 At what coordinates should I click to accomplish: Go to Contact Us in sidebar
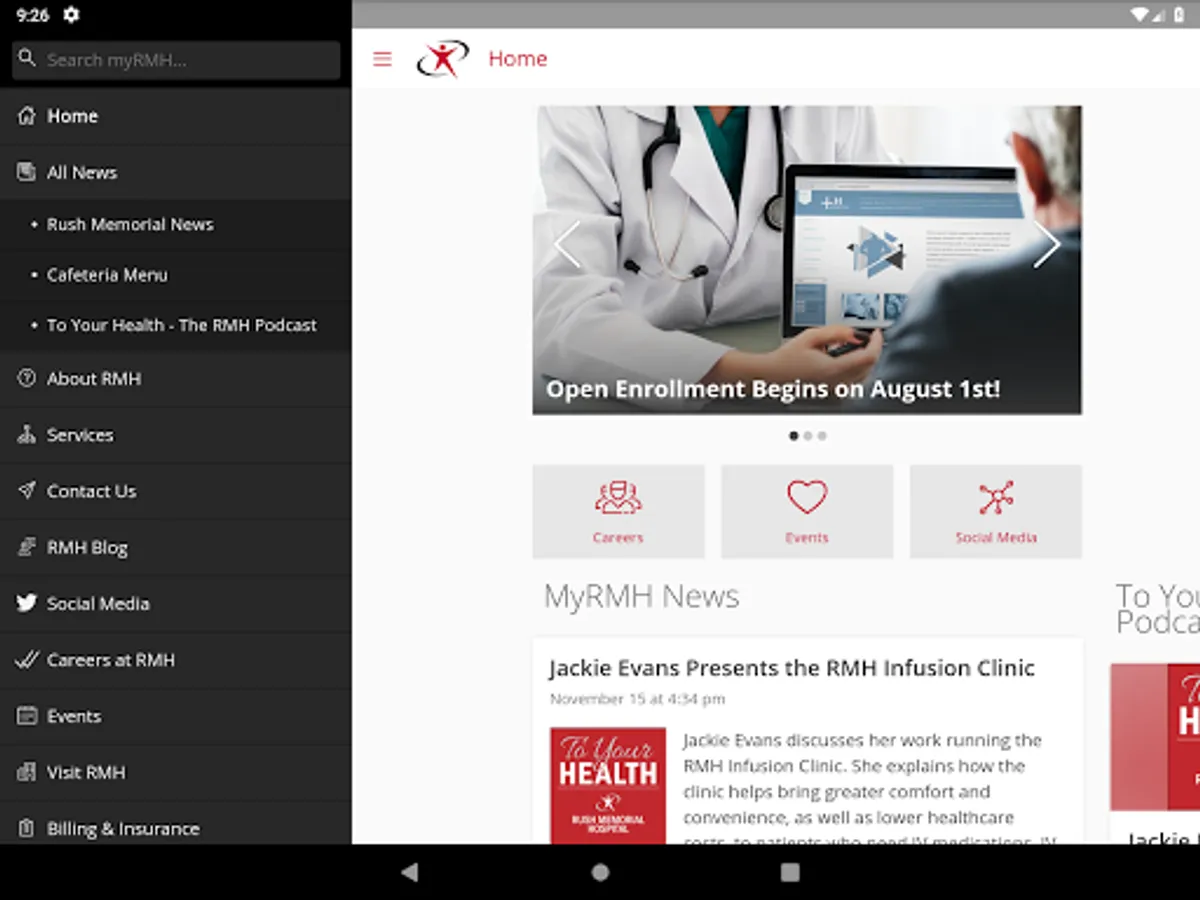(175, 491)
